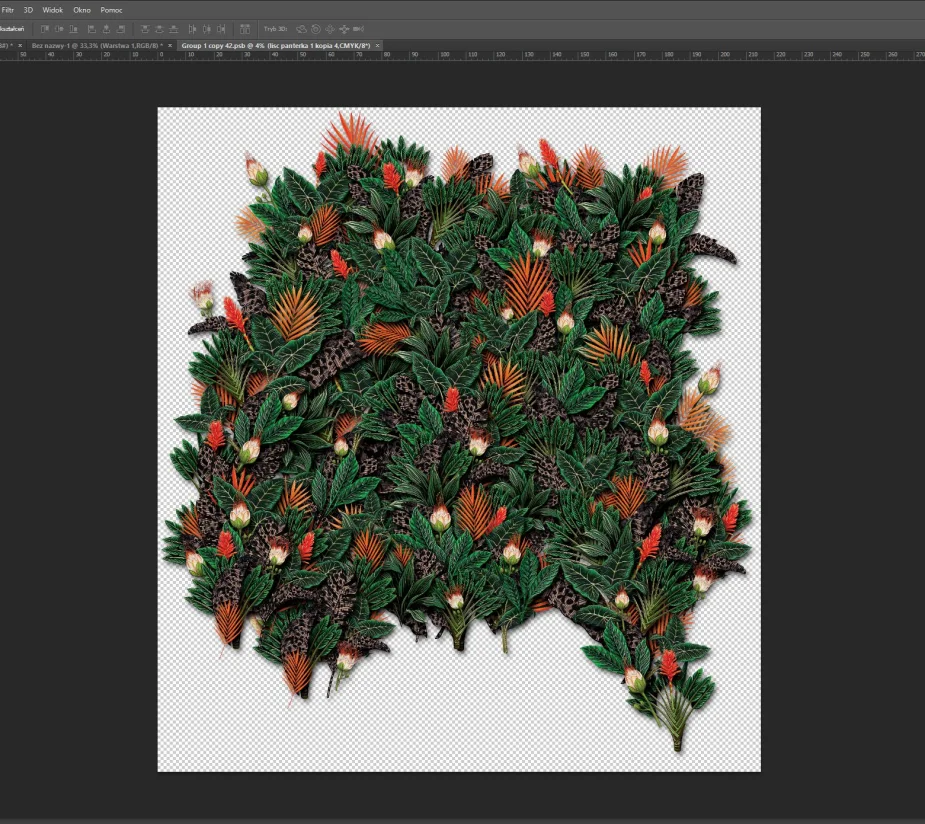Click the Distribute Vertical Centers icon
This screenshot has height=824, width=925.
159,29
